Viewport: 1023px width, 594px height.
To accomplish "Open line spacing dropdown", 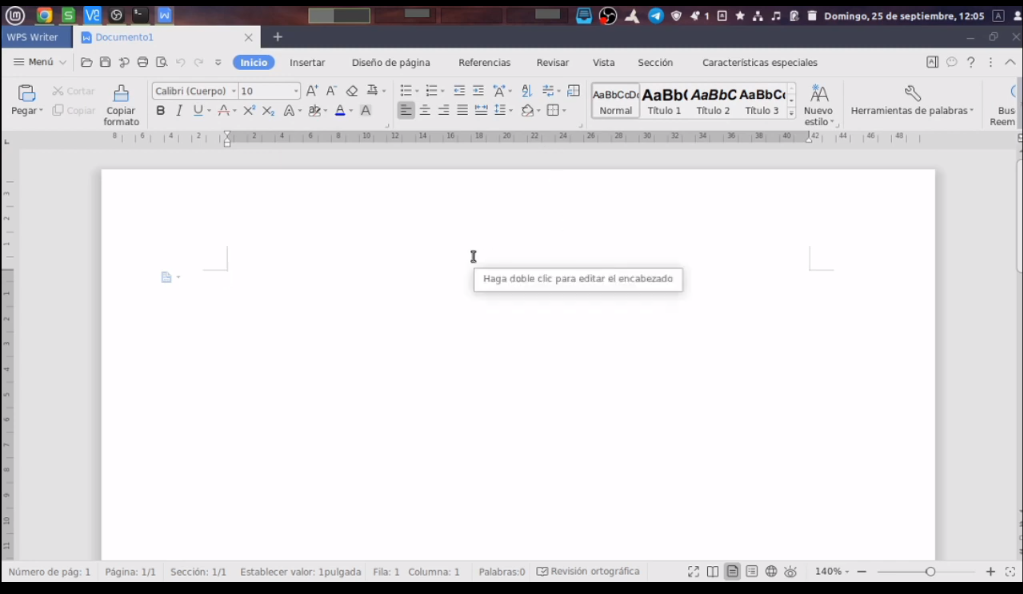I will (x=510, y=111).
